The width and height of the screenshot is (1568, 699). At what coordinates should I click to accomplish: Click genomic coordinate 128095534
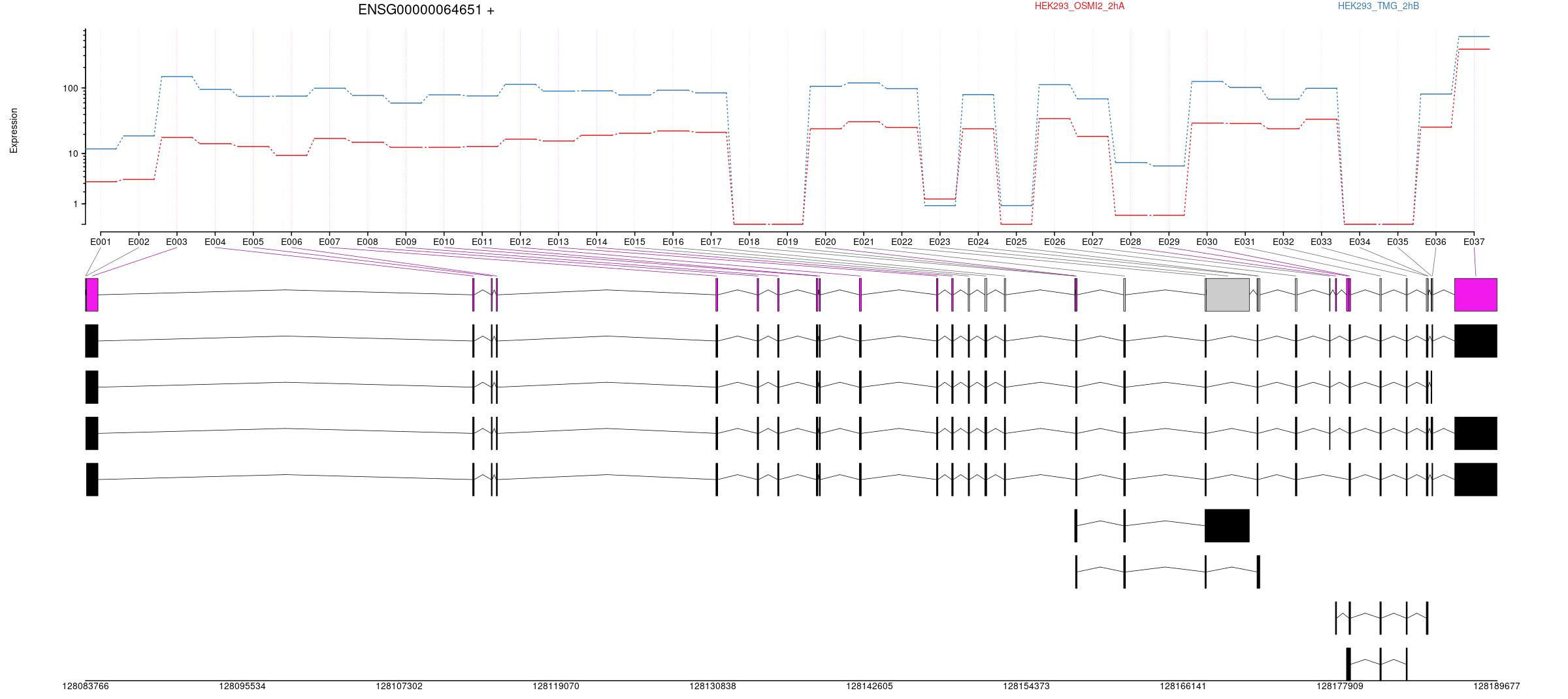pos(242,686)
